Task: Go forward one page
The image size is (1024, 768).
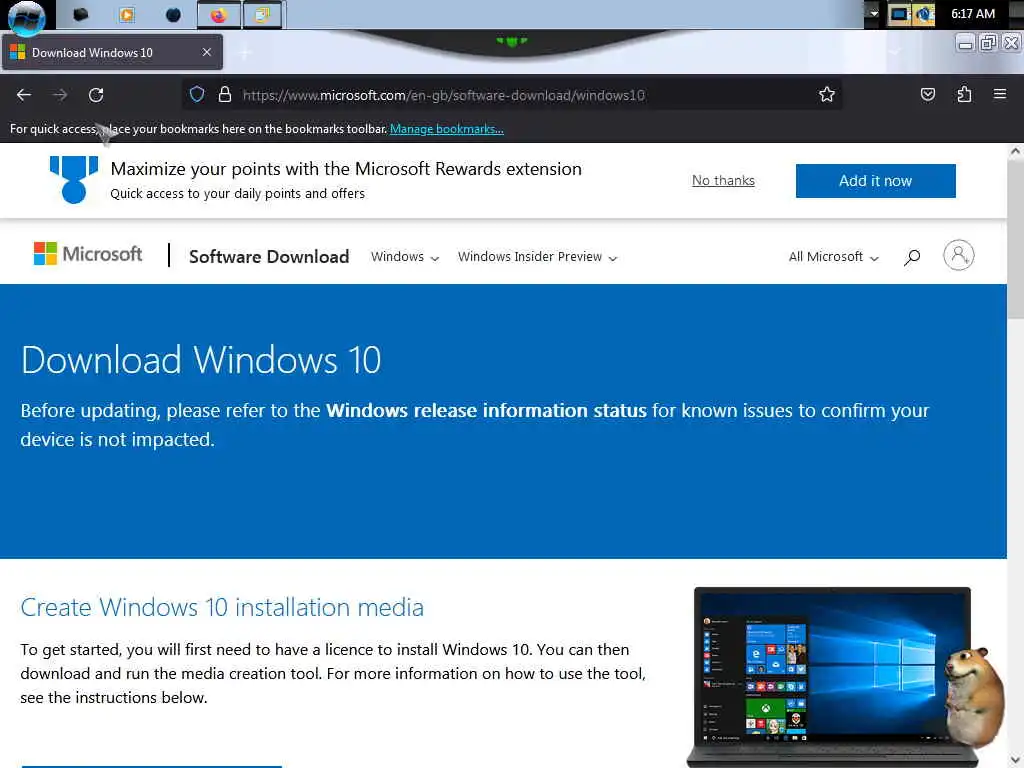Action: [x=60, y=95]
